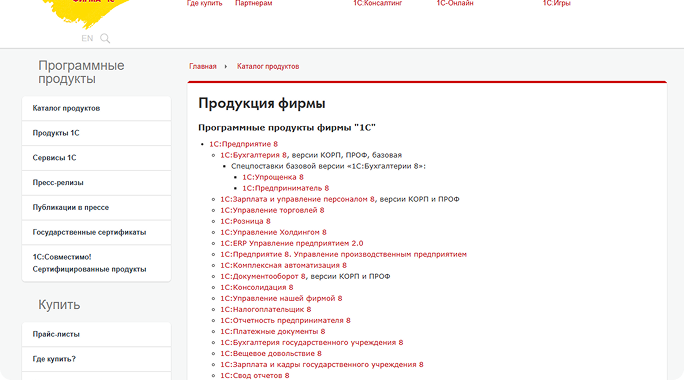Open 1С:Отчетность предпринимателя 8 link
Screen dimensions: 684x380
285,321
